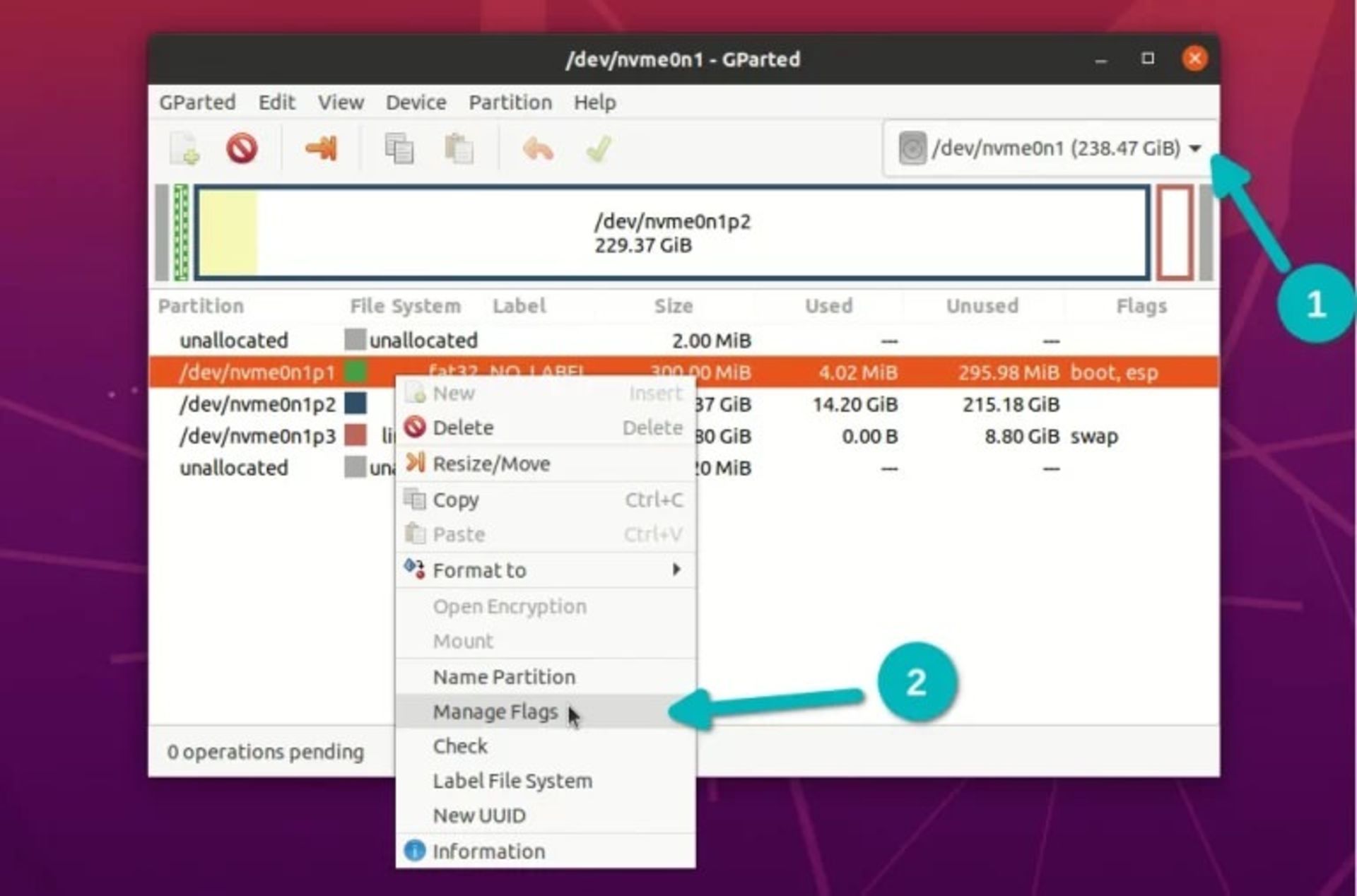Viewport: 1357px width, 896px height.
Task: Click the Paste partition toolbar icon
Action: tap(459, 148)
